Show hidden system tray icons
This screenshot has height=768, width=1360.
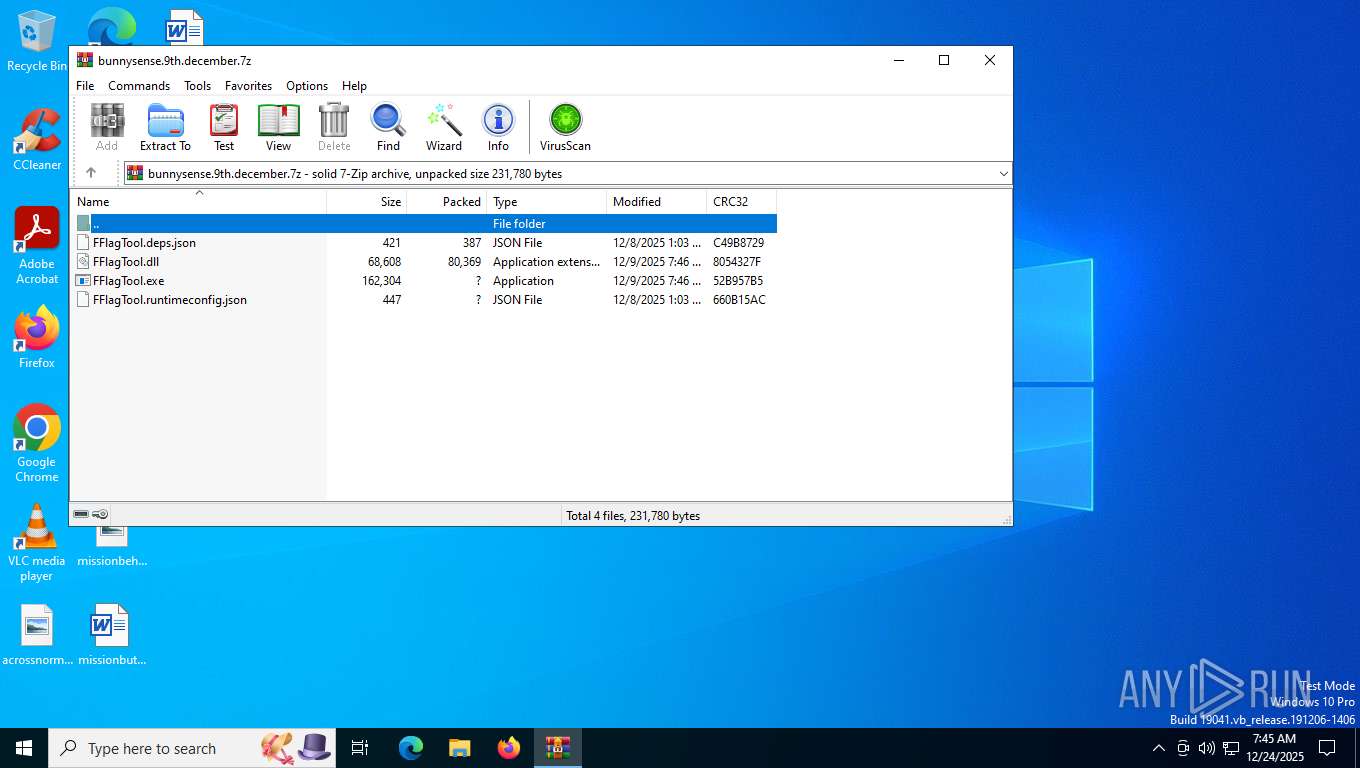pos(1159,748)
